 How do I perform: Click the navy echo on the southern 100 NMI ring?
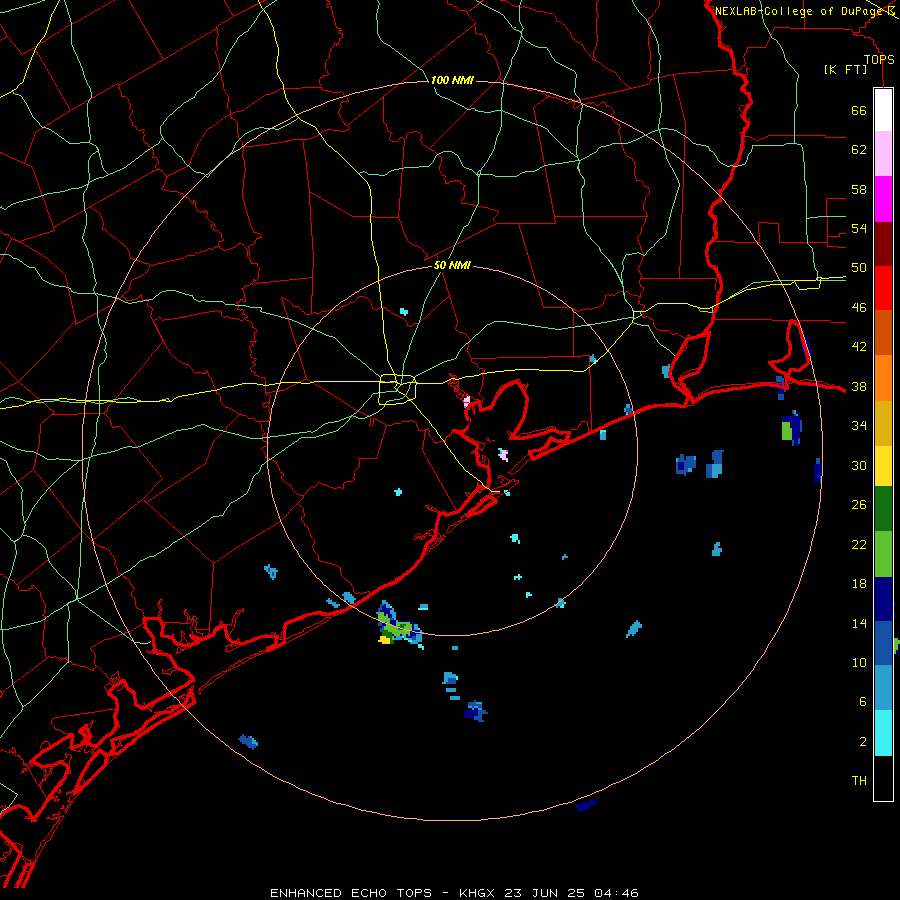click(587, 805)
